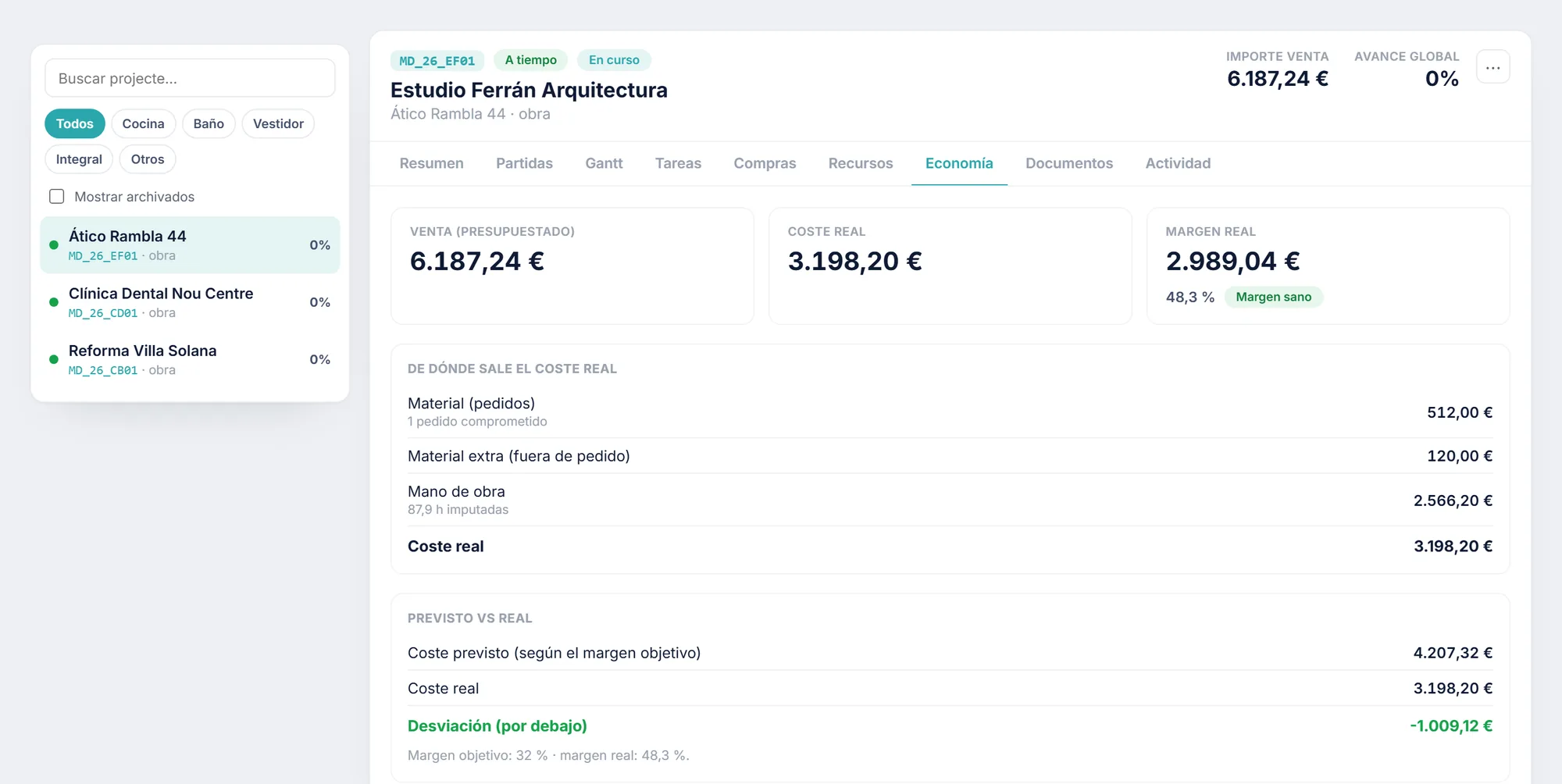Click the green status dot for Ático Rambla 44
The image size is (1562, 784).
click(x=54, y=245)
